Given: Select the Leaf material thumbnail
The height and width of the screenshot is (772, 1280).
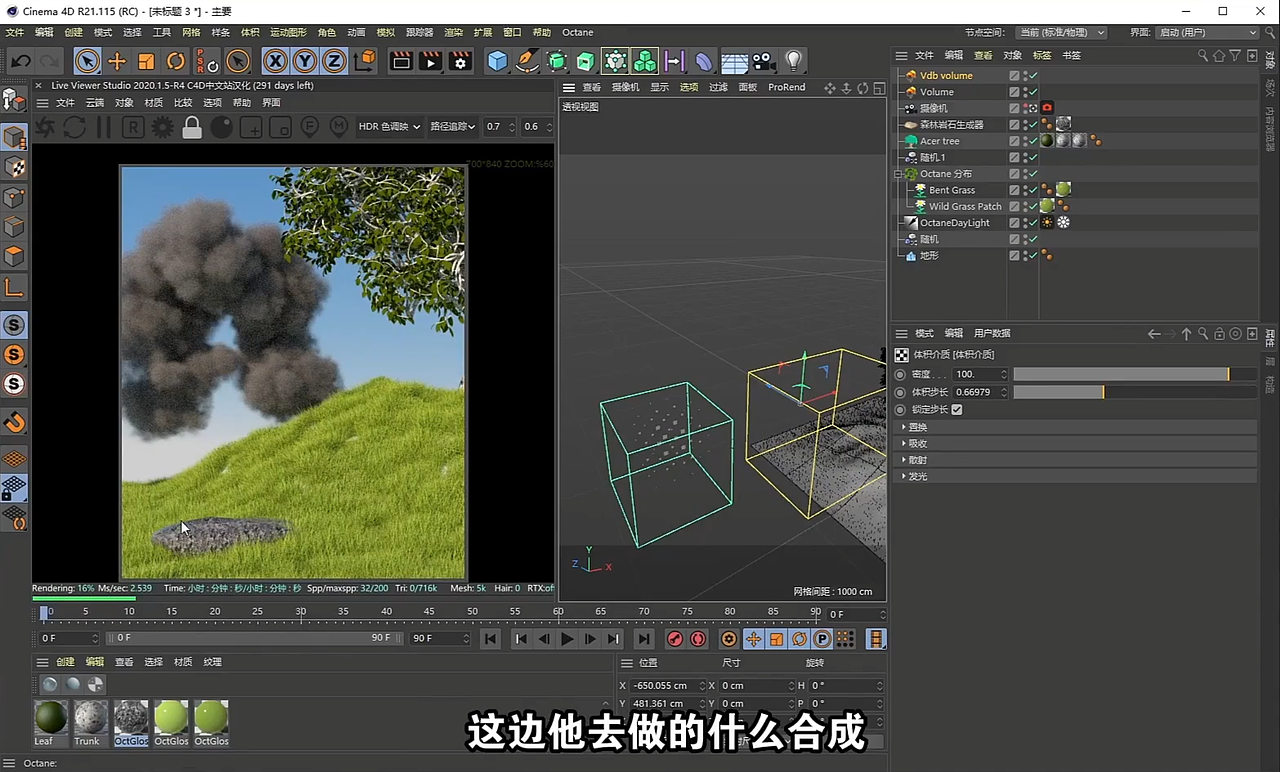Looking at the screenshot, I should click(x=49, y=717).
